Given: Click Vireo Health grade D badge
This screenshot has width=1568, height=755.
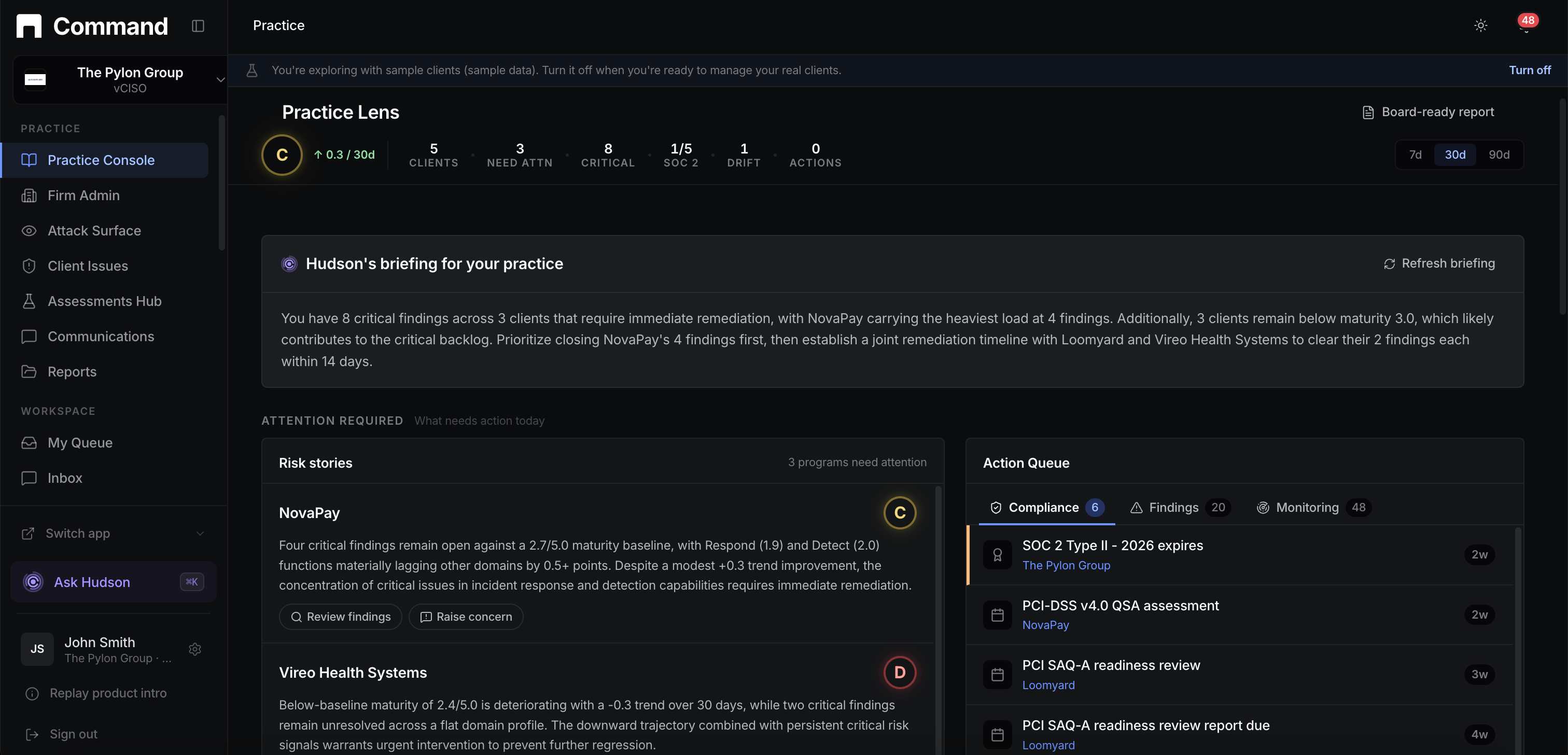Looking at the screenshot, I should tap(900, 672).
